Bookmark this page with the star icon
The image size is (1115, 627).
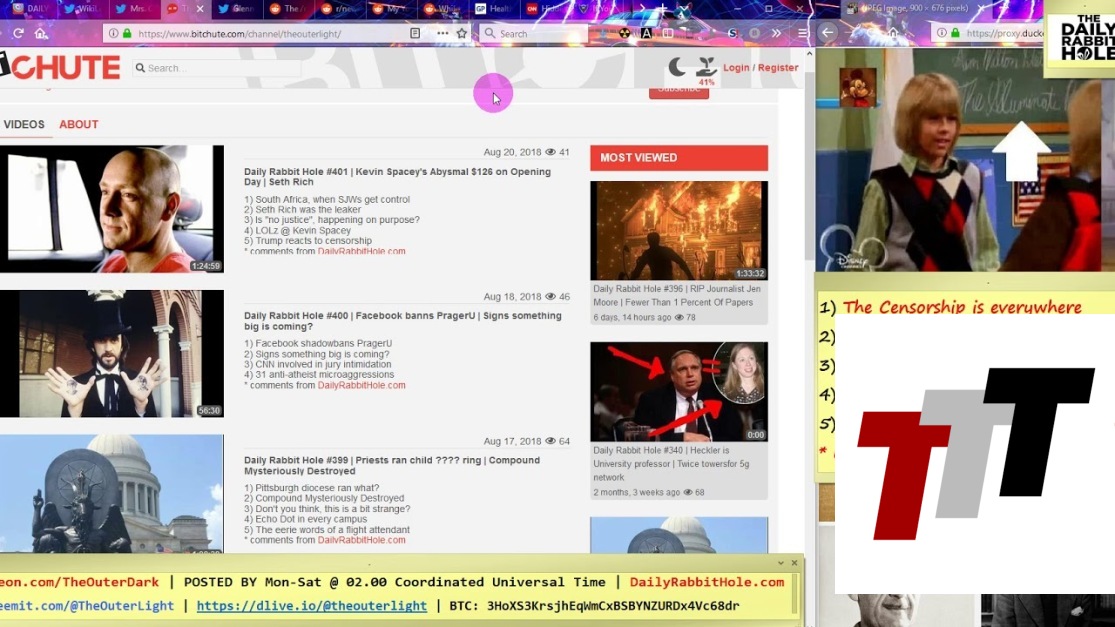[x=461, y=33]
